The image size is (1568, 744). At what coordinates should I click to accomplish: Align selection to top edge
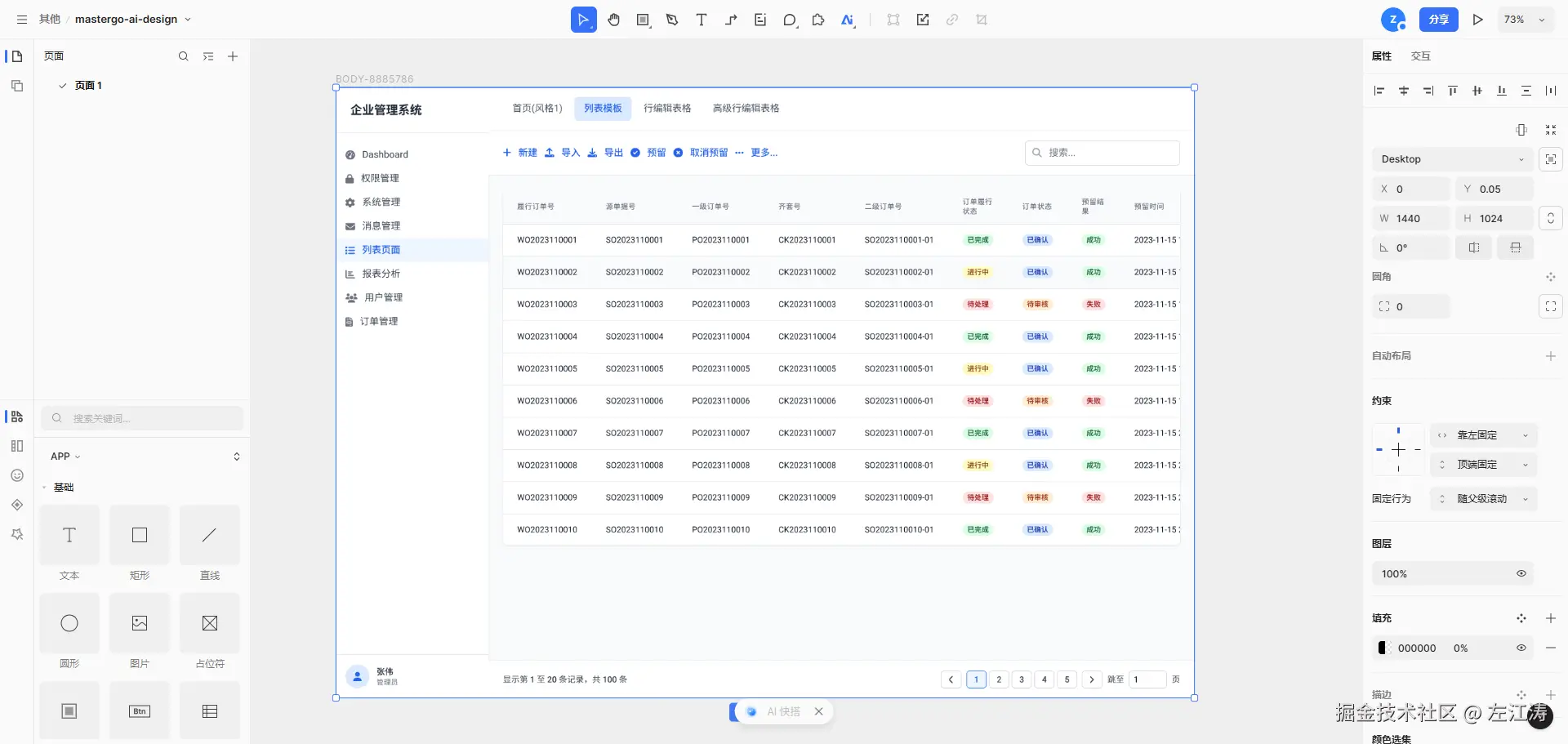(1453, 91)
